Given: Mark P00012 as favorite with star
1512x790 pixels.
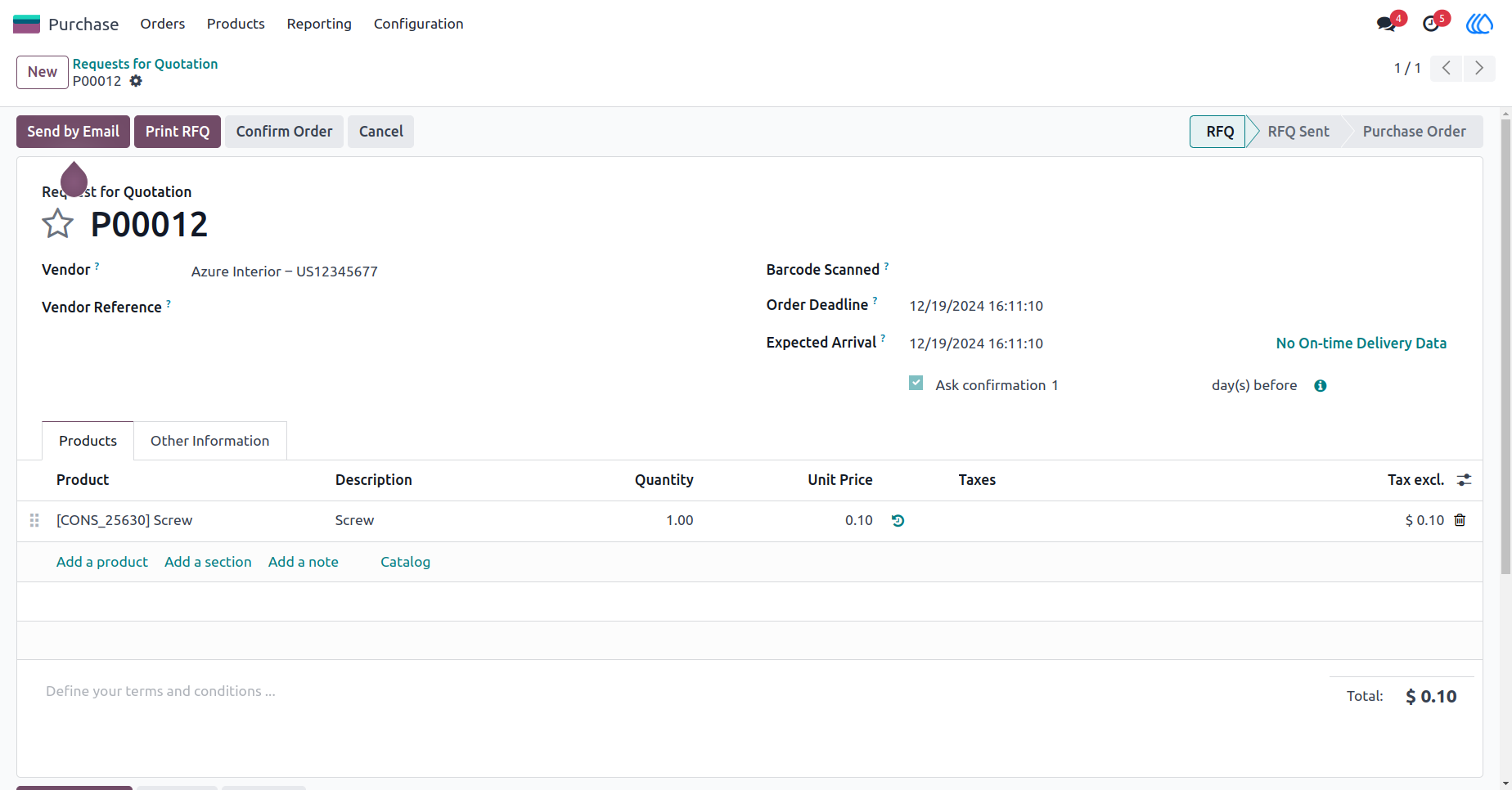Looking at the screenshot, I should click(57, 223).
